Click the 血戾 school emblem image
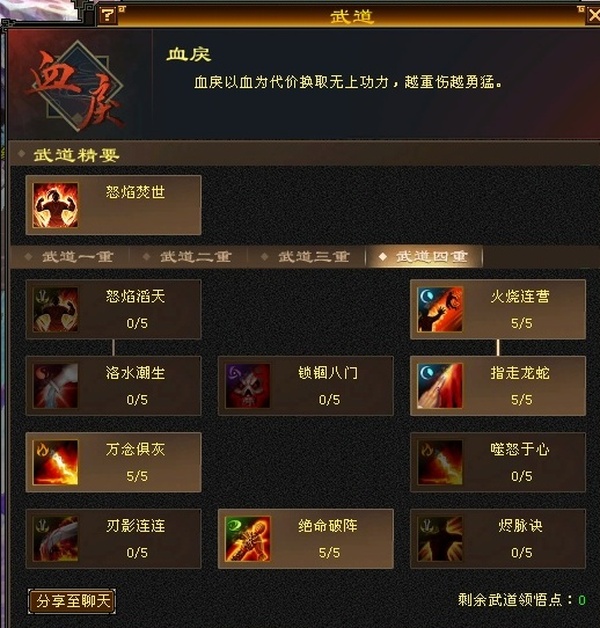The image size is (600, 628). [76, 86]
